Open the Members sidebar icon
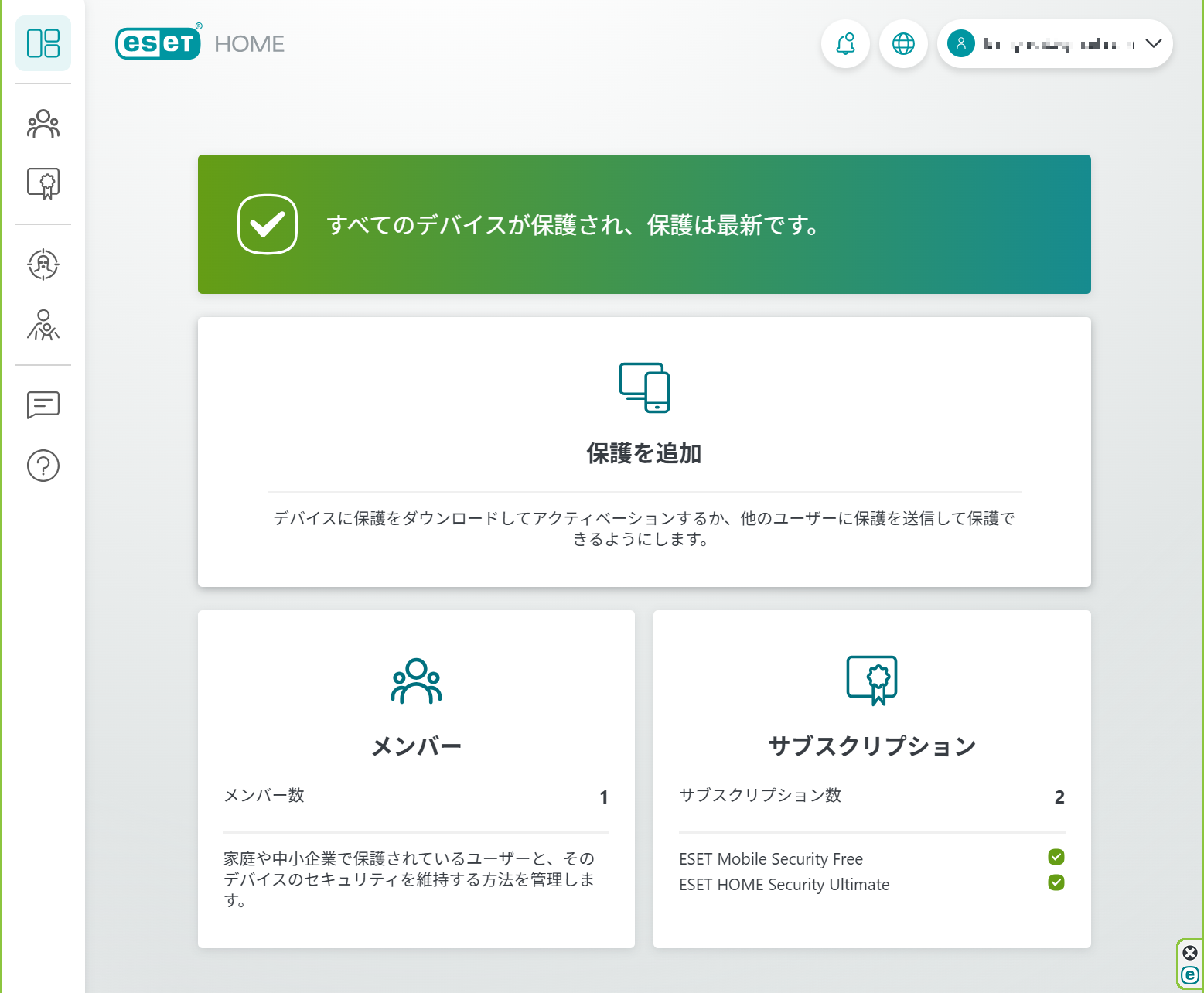This screenshot has height=993, width=1204. [x=43, y=124]
